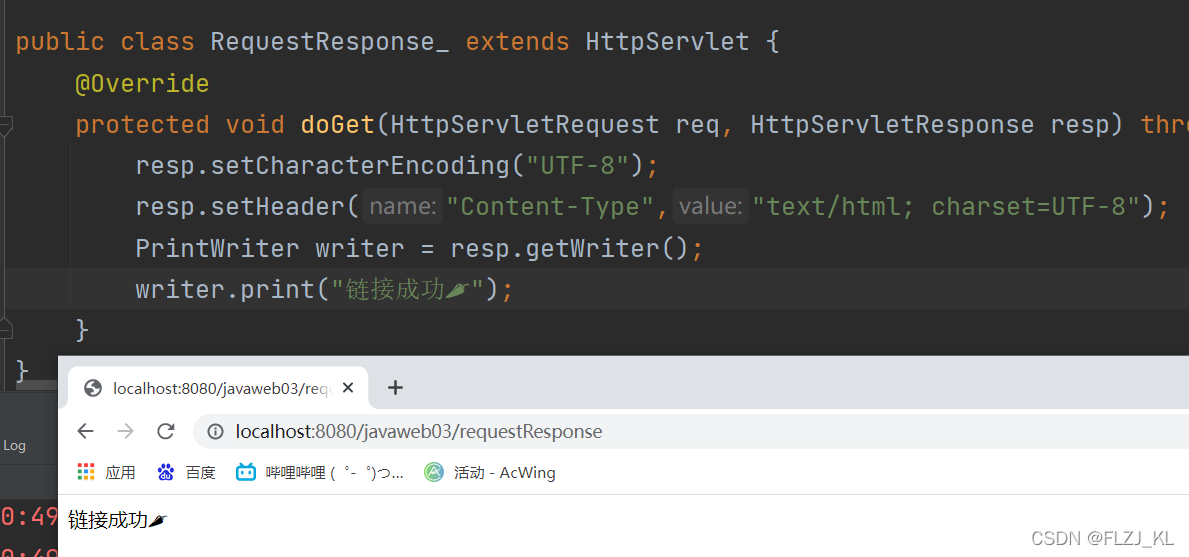Open the 应用 apps bookmark
1189x557 pixels.
tap(107, 473)
